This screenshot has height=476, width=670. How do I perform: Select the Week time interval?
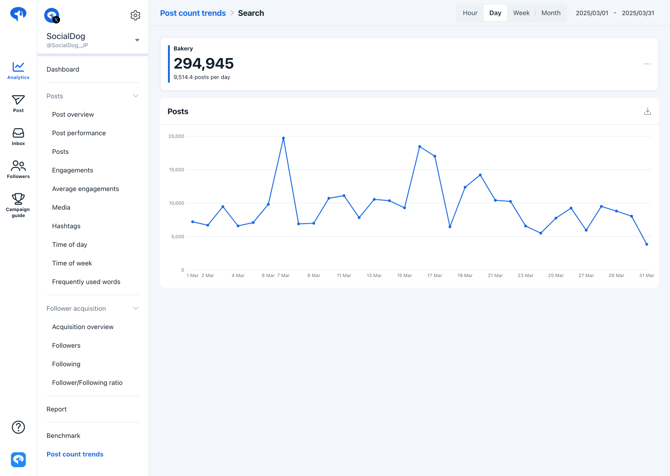tap(521, 13)
